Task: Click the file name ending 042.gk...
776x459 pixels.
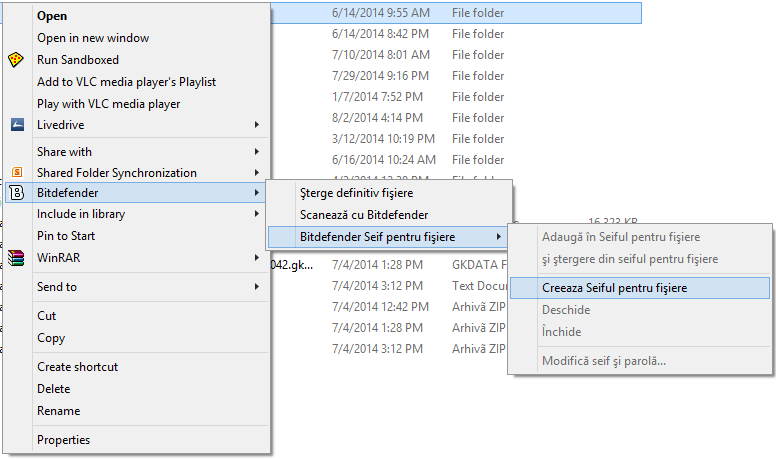Action: pyautogui.click(x=292, y=265)
